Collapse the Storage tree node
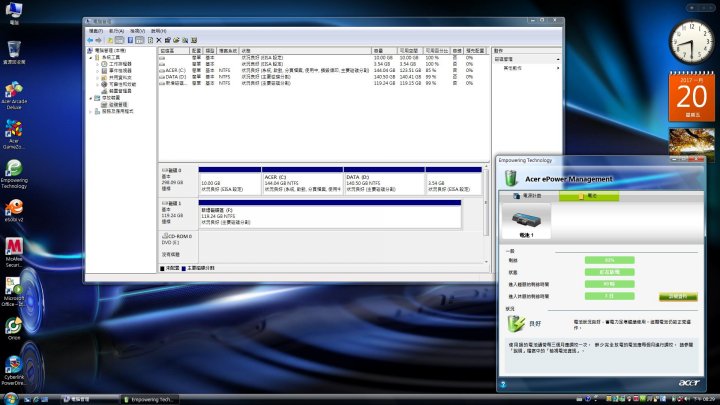720x405 pixels. point(91,98)
